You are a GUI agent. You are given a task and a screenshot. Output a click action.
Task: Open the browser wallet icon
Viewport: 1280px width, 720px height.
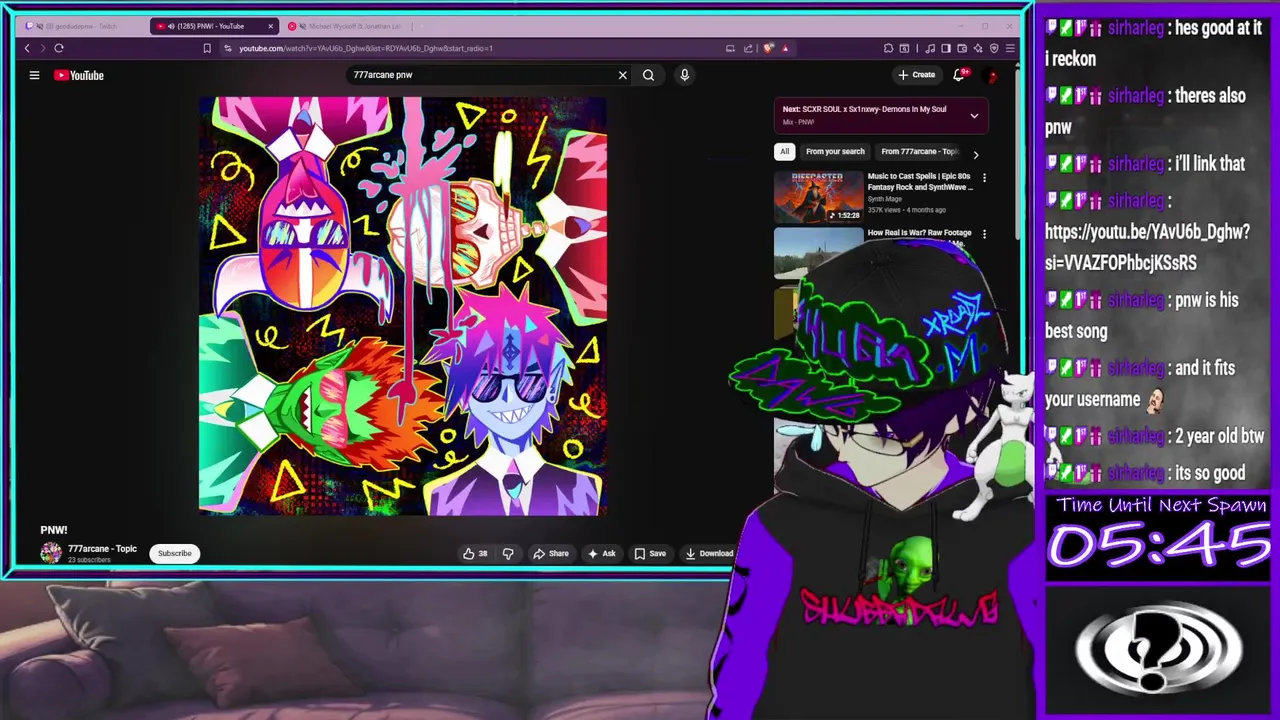962,48
